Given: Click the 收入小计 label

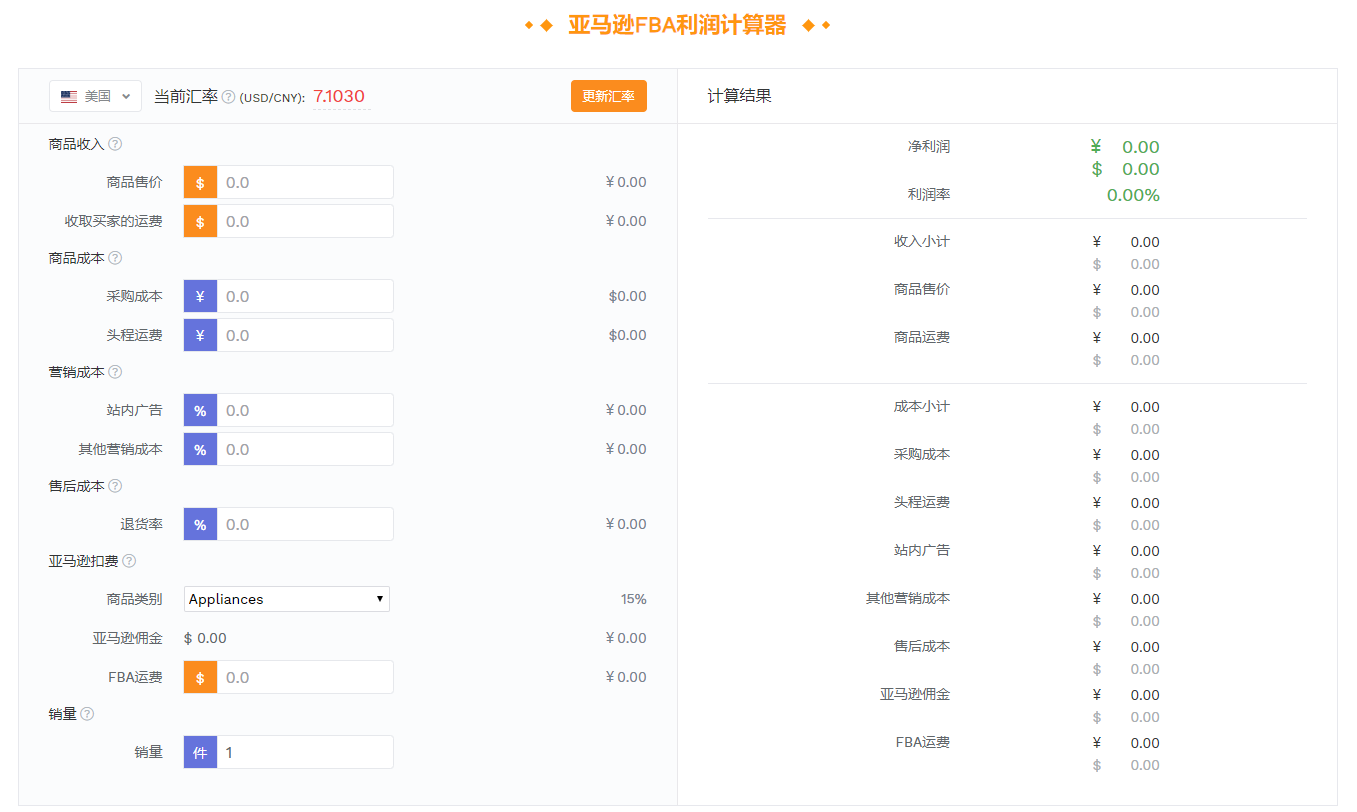Looking at the screenshot, I should pyautogui.click(x=922, y=241).
